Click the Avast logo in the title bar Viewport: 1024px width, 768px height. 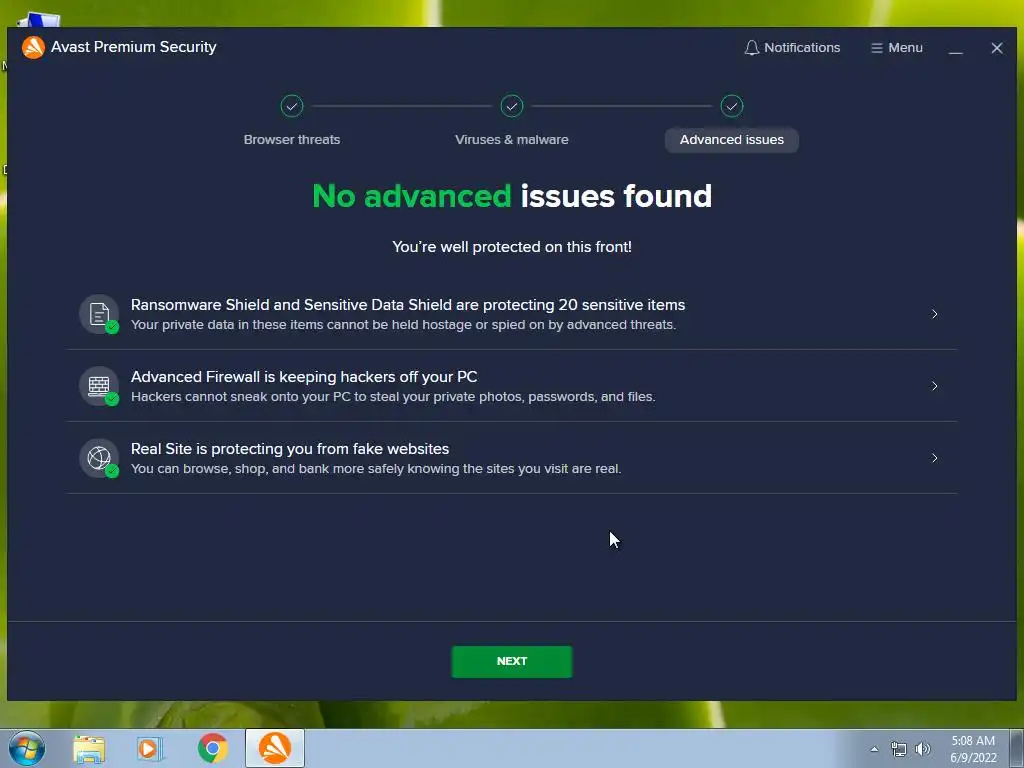click(x=33, y=47)
